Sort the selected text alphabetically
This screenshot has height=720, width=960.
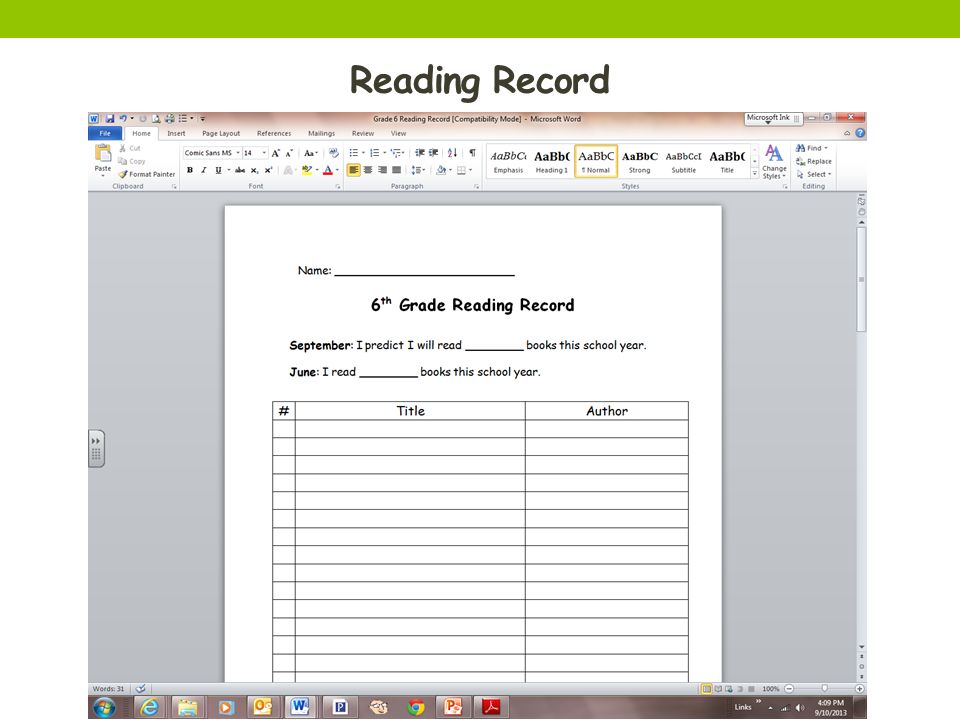[x=452, y=153]
